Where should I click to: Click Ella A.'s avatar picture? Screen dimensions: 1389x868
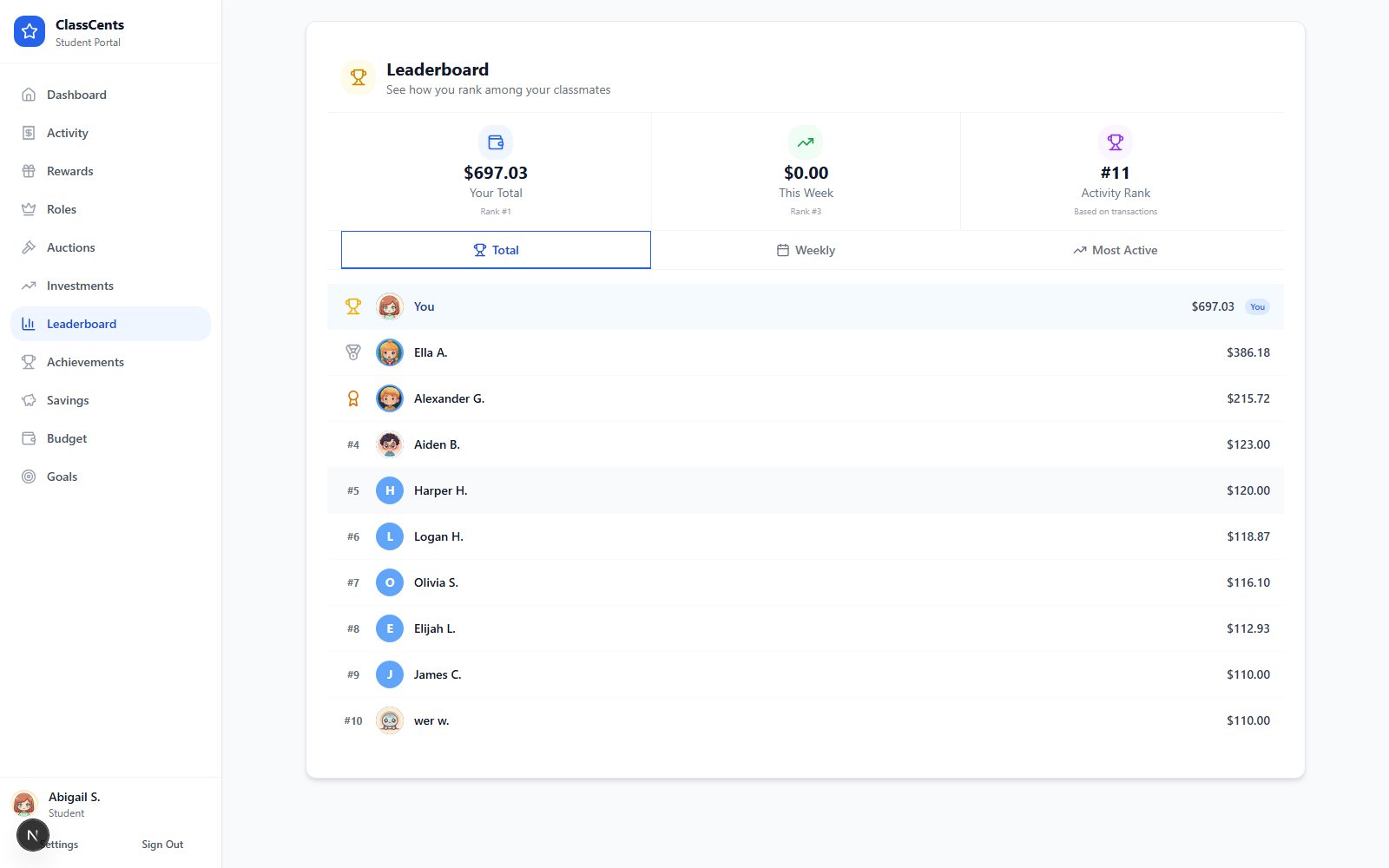click(390, 352)
